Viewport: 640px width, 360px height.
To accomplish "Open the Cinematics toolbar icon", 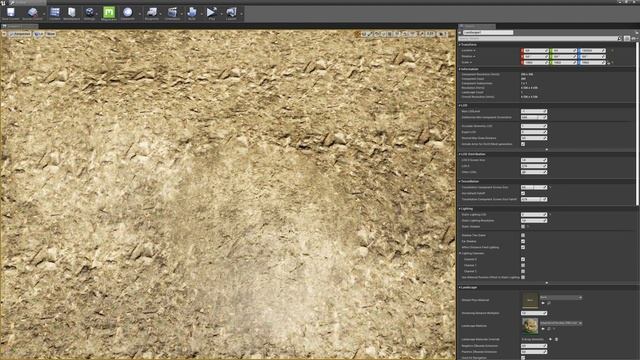I will click(x=172, y=13).
